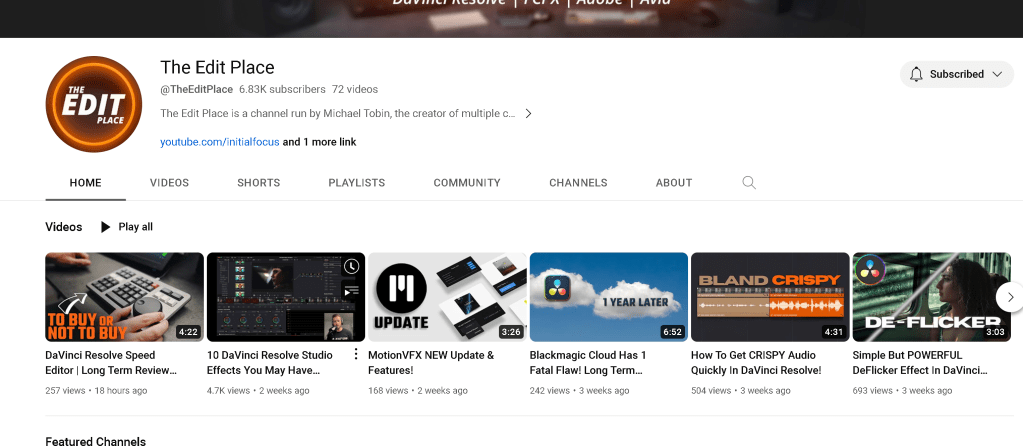
Task: Select the HOME tab
Action: click(85, 183)
